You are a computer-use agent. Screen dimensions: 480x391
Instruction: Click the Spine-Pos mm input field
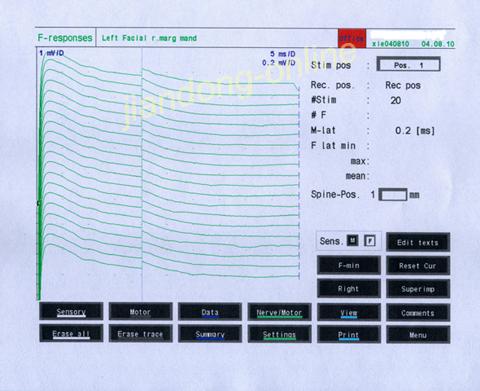pos(393,195)
